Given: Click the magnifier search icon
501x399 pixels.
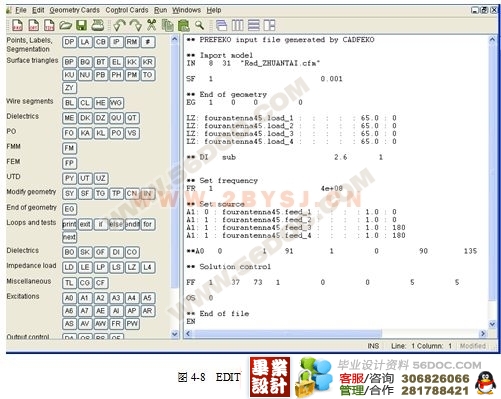Looking at the screenshot, I should pyautogui.click(x=199, y=25).
